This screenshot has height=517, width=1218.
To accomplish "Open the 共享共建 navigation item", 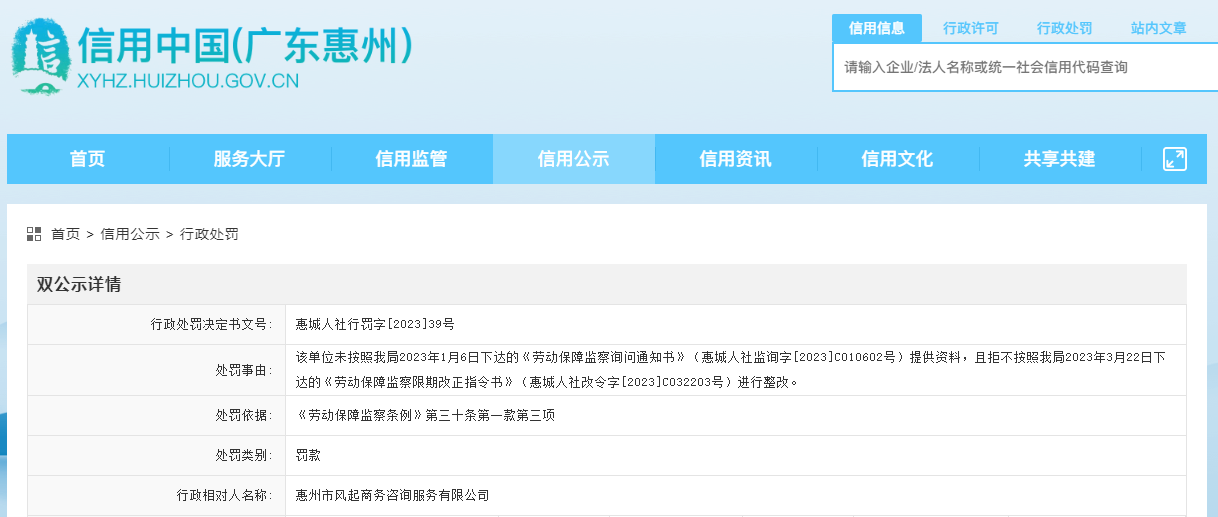I will click(x=1059, y=159).
